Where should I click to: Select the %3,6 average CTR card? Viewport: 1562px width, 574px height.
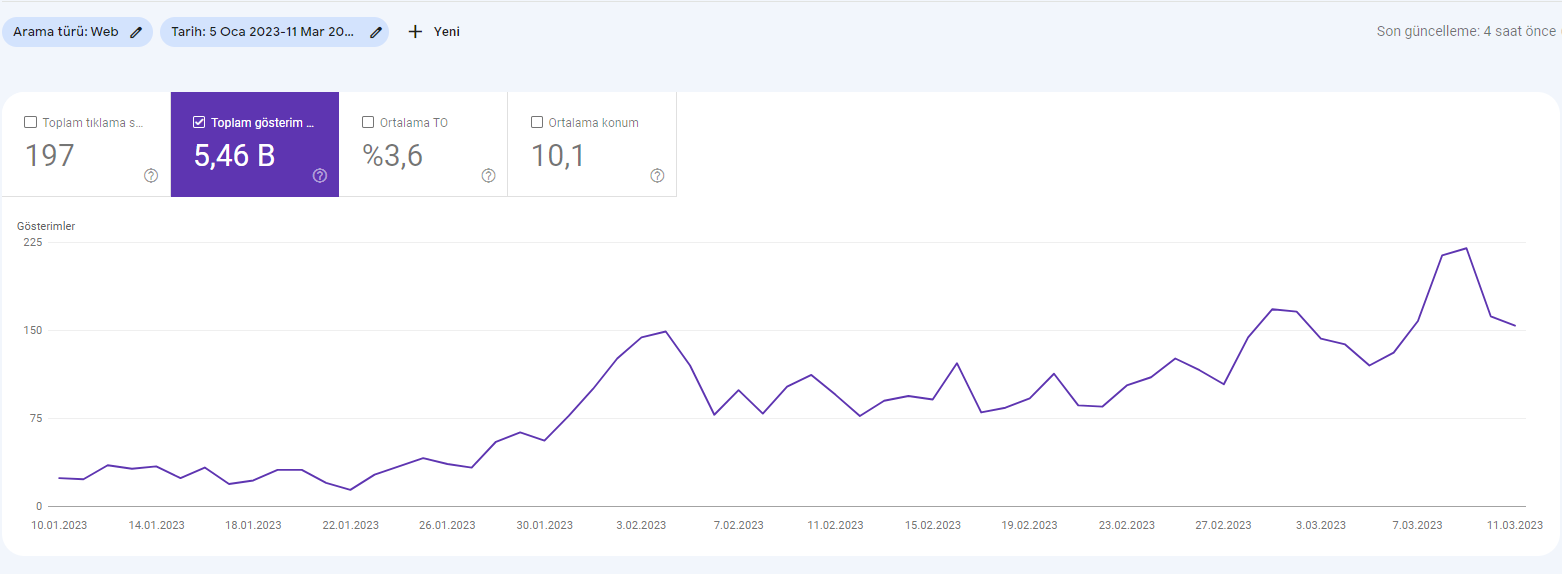(423, 144)
